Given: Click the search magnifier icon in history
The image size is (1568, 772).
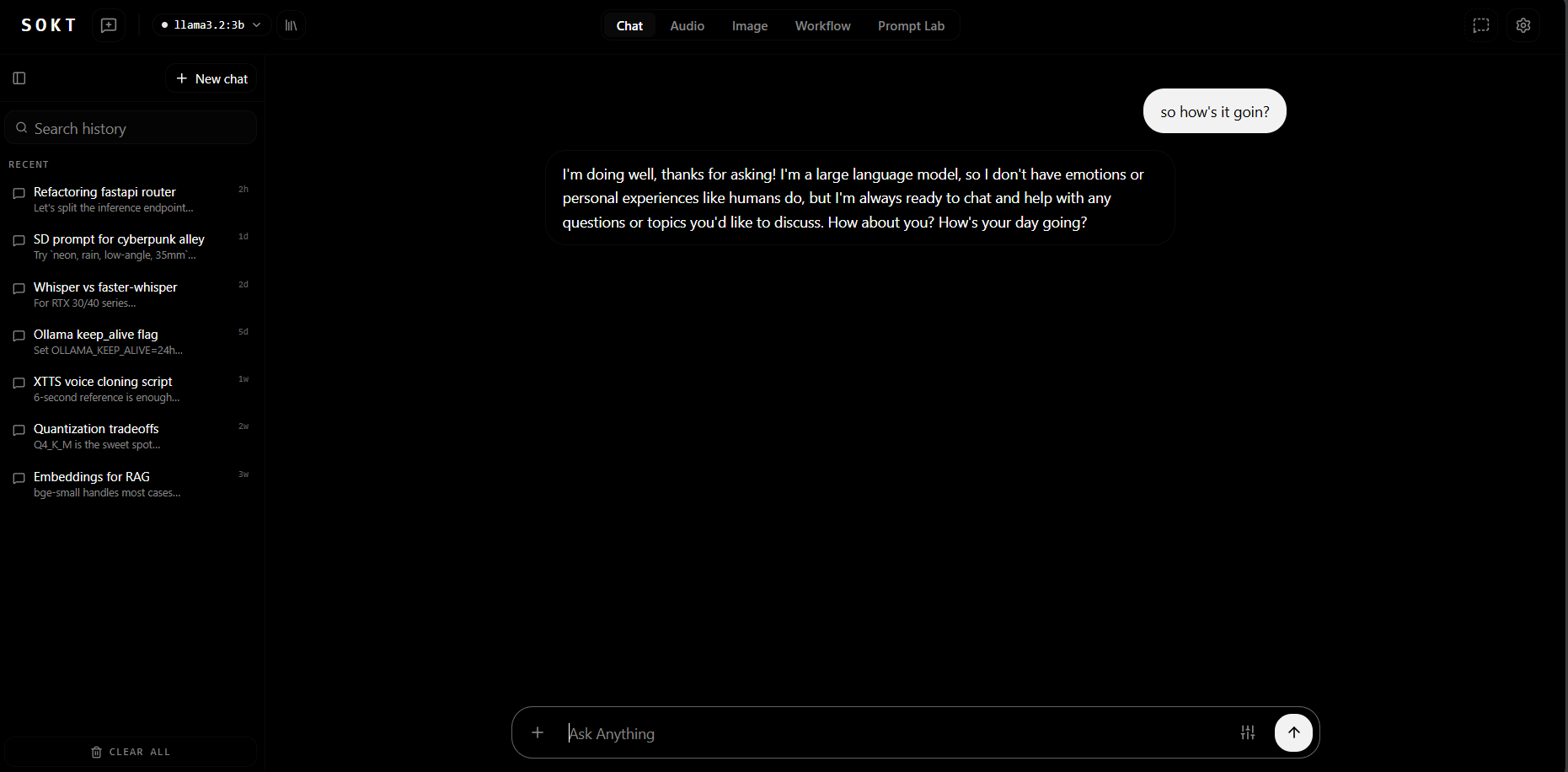Looking at the screenshot, I should [x=22, y=128].
